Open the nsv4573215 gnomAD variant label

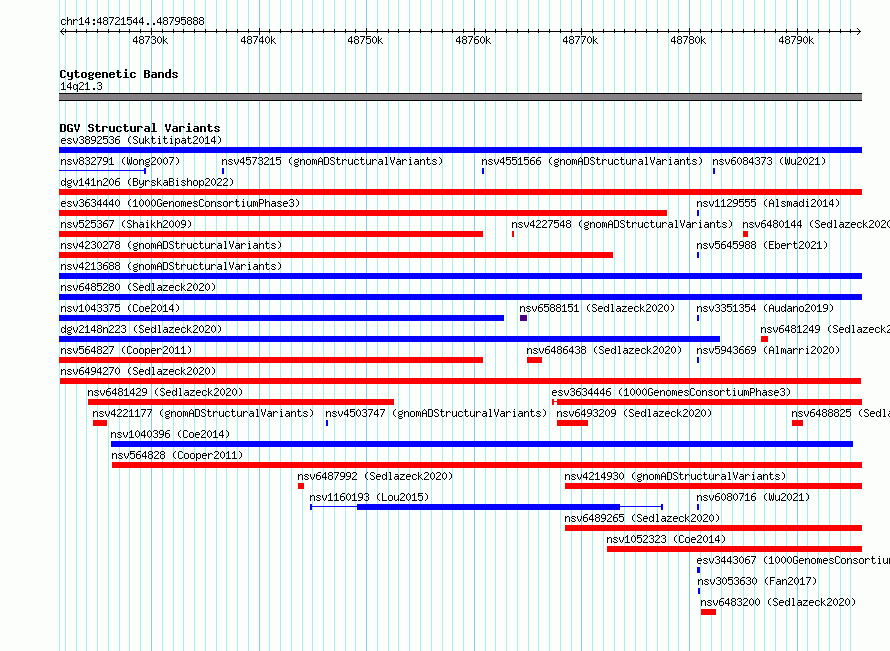332,161
